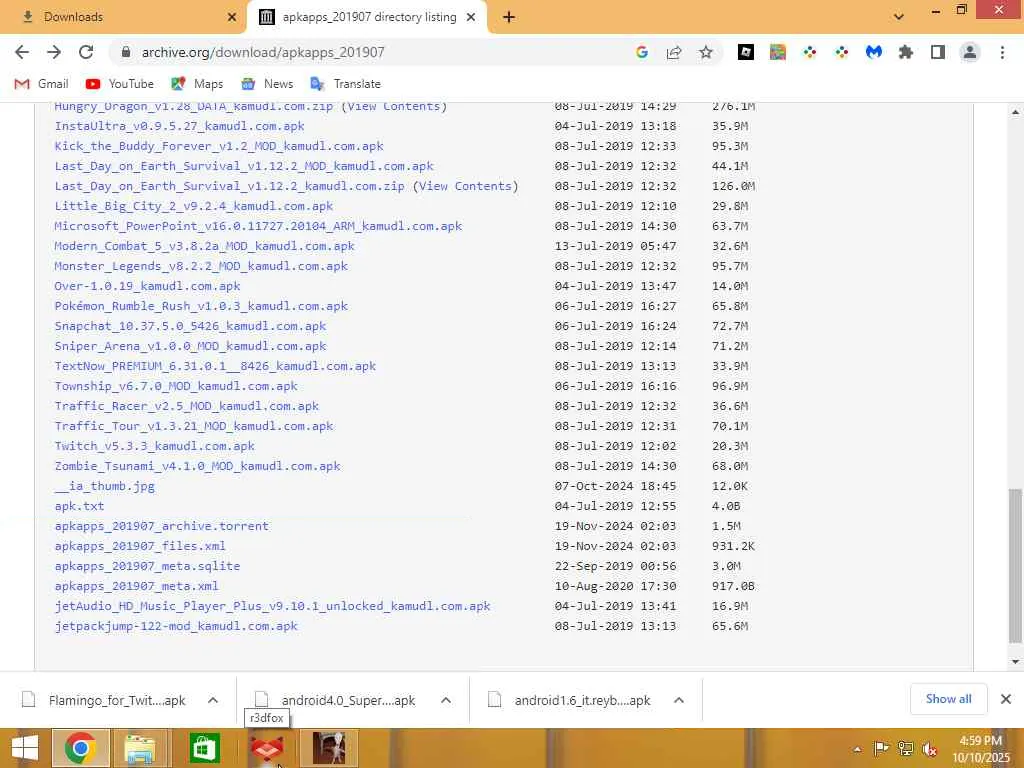
Task: Go forward to the next page
Action: (54, 52)
